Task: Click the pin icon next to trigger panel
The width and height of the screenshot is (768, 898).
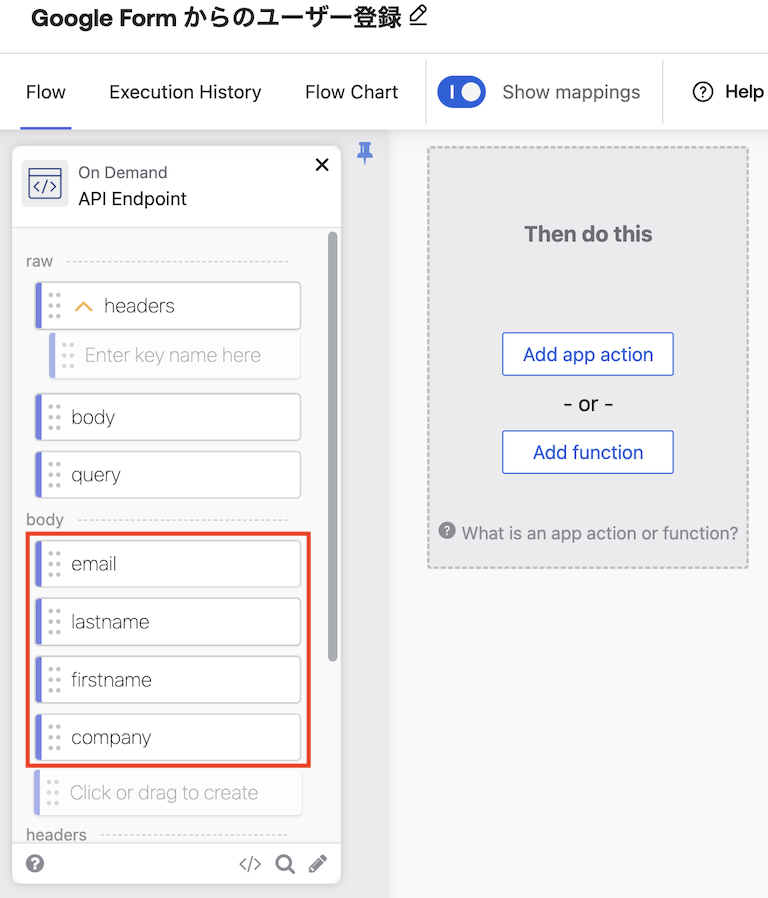Action: (365, 153)
